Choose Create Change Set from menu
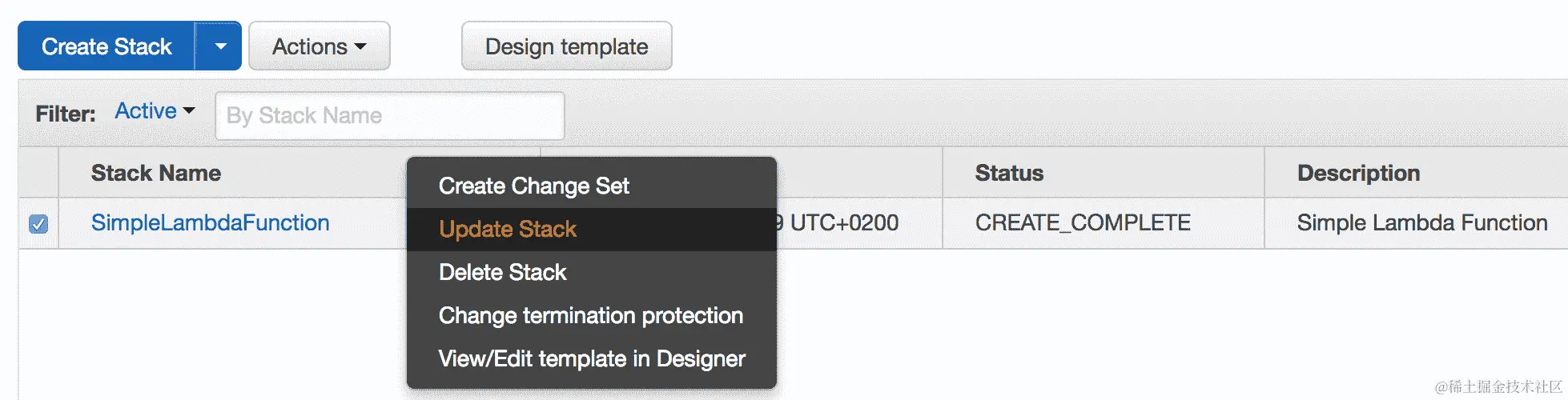The height and width of the screenshot is (400, 1568). (533, 186)
